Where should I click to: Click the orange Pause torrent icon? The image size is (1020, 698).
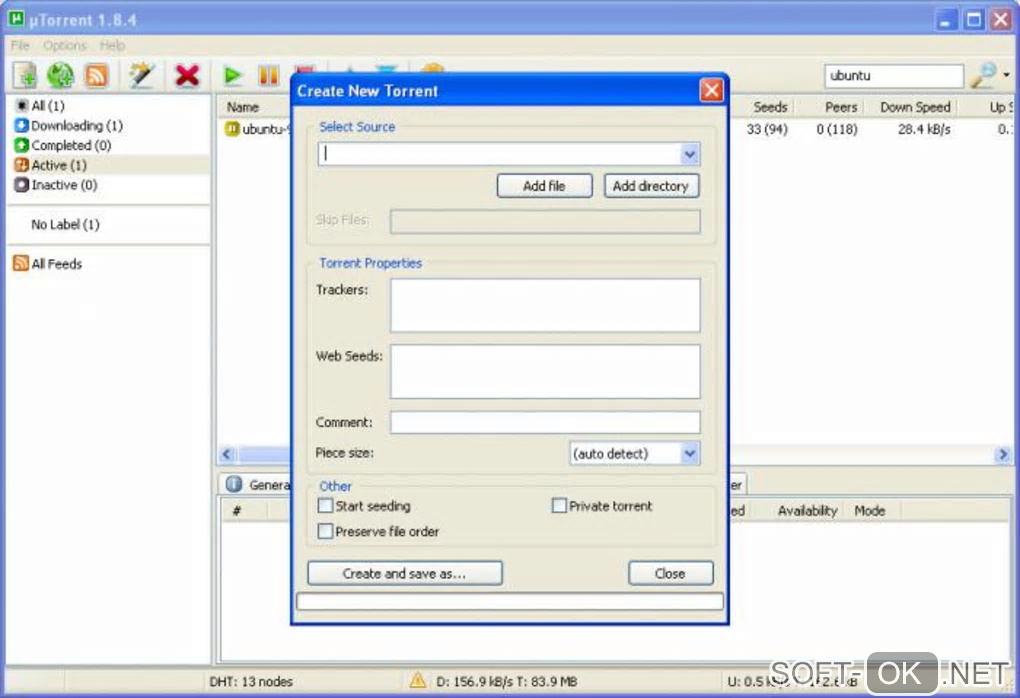coord(268,75)
